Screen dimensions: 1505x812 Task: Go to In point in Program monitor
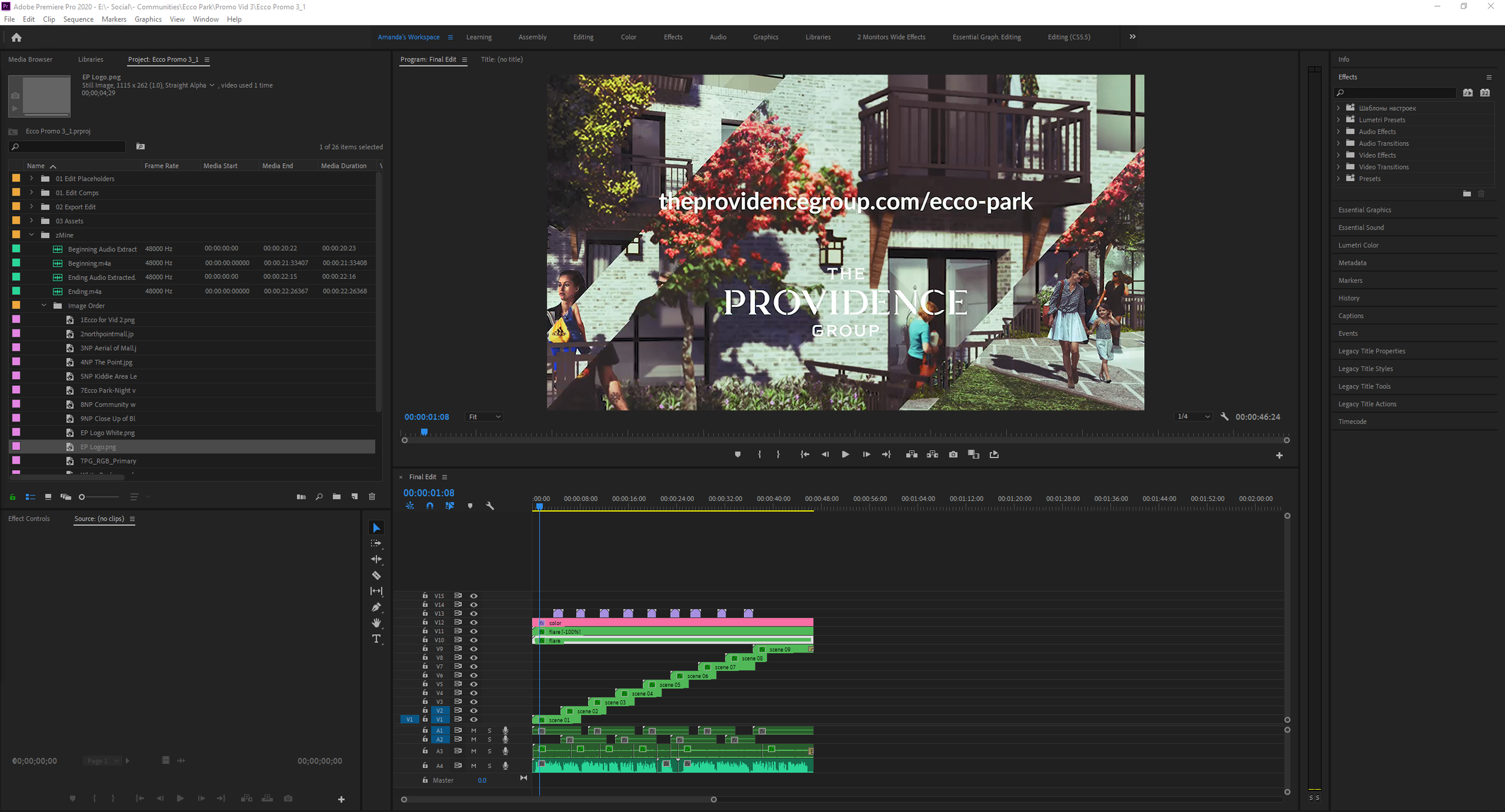pyautogui.click(x=805, y=454)
